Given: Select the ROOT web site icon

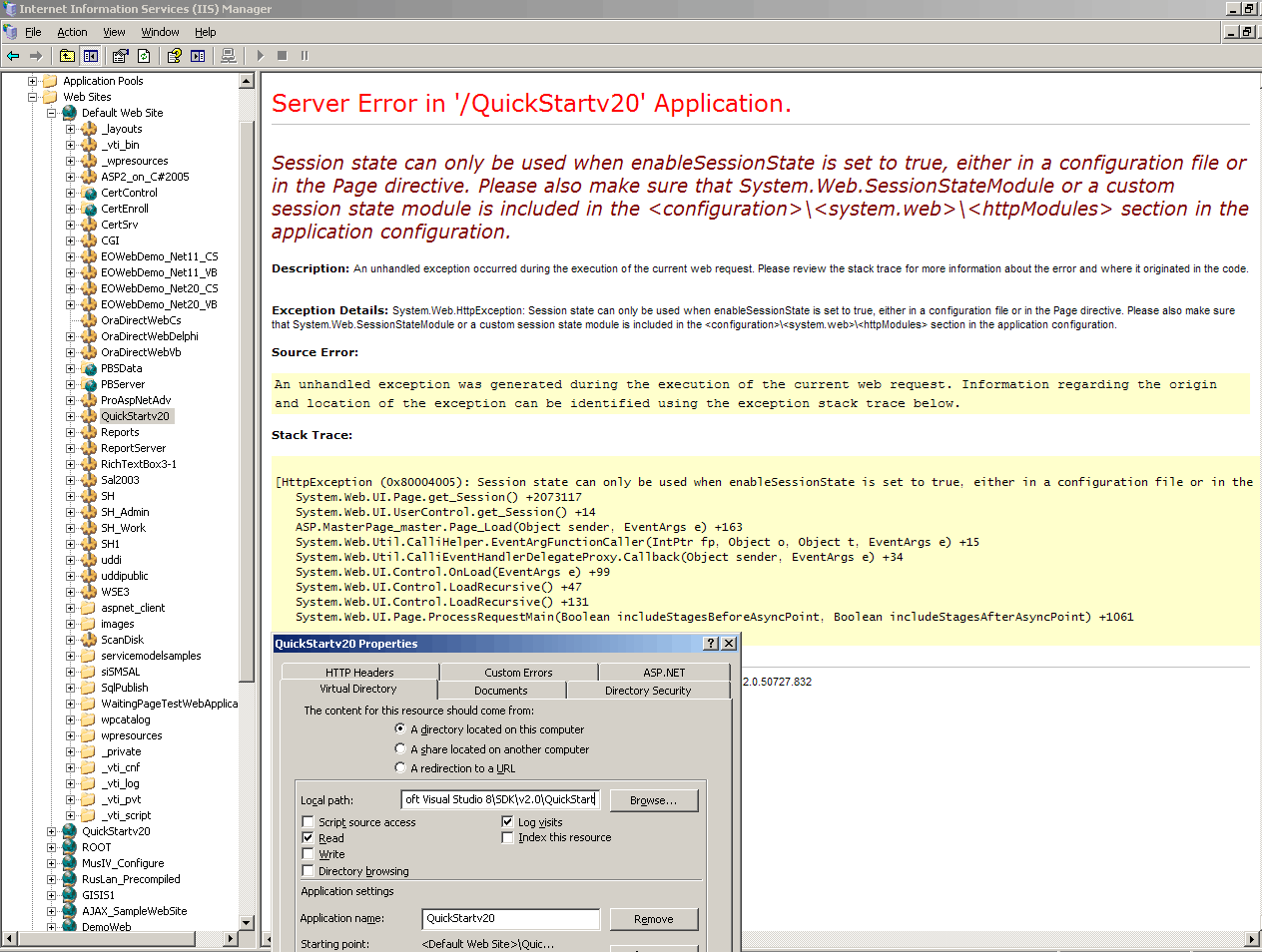Looking at the screenshot, I should [70, 847].
